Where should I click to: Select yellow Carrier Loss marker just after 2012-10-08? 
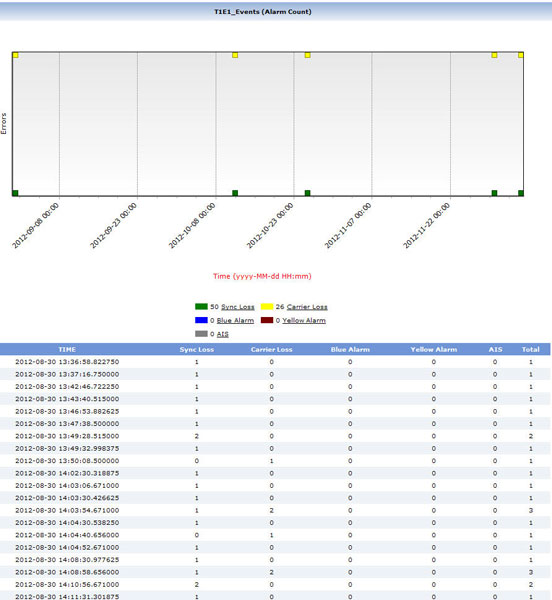pyautogui.click(x=235, y=55)
